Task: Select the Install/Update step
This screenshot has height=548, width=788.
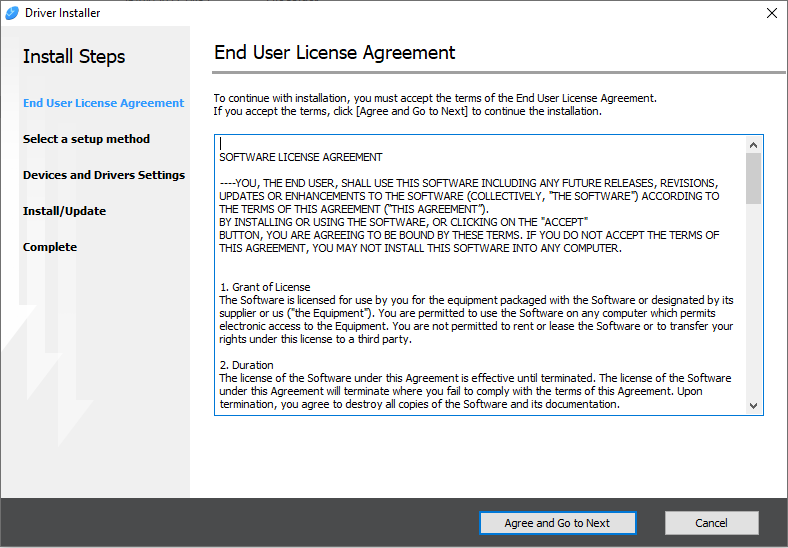Action: click(x=64, y=211)
